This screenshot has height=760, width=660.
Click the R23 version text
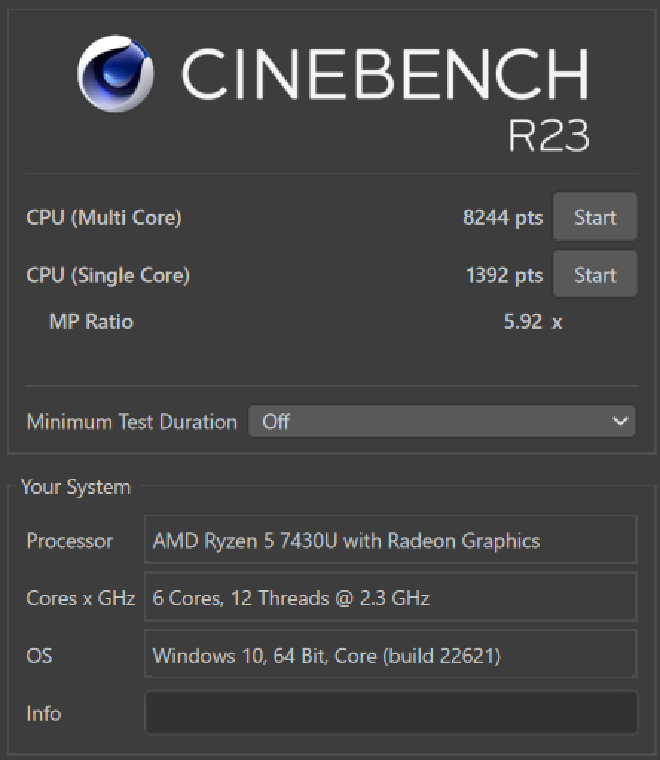point(548,136)
